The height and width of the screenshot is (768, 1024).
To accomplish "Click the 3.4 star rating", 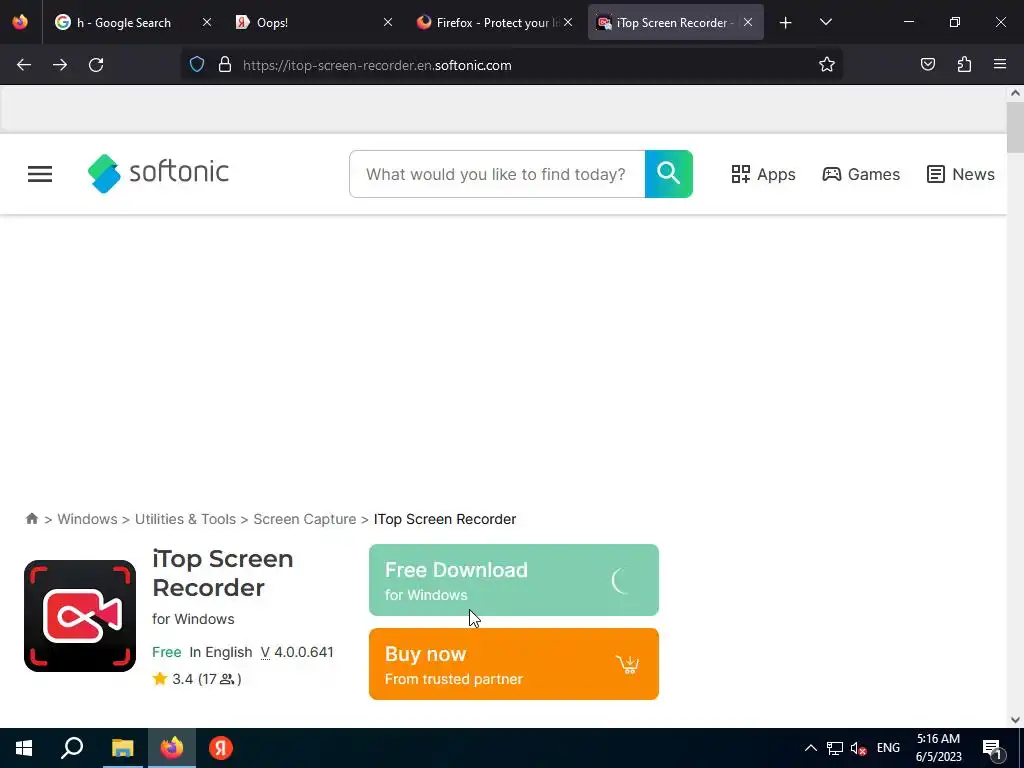I will pos(197,679).
